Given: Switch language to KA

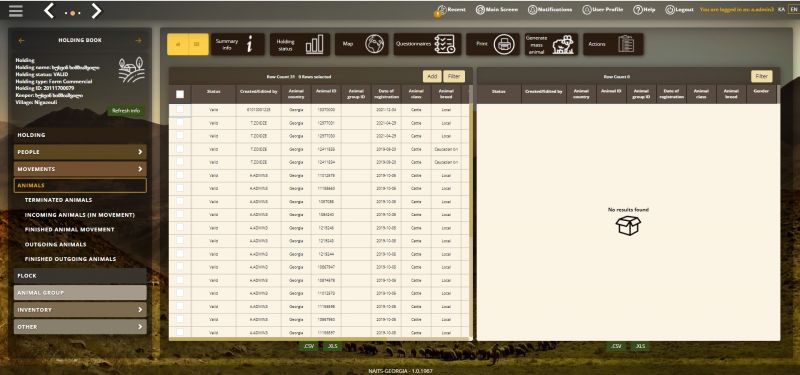Looking at the screenshot, I should [781, 10].
